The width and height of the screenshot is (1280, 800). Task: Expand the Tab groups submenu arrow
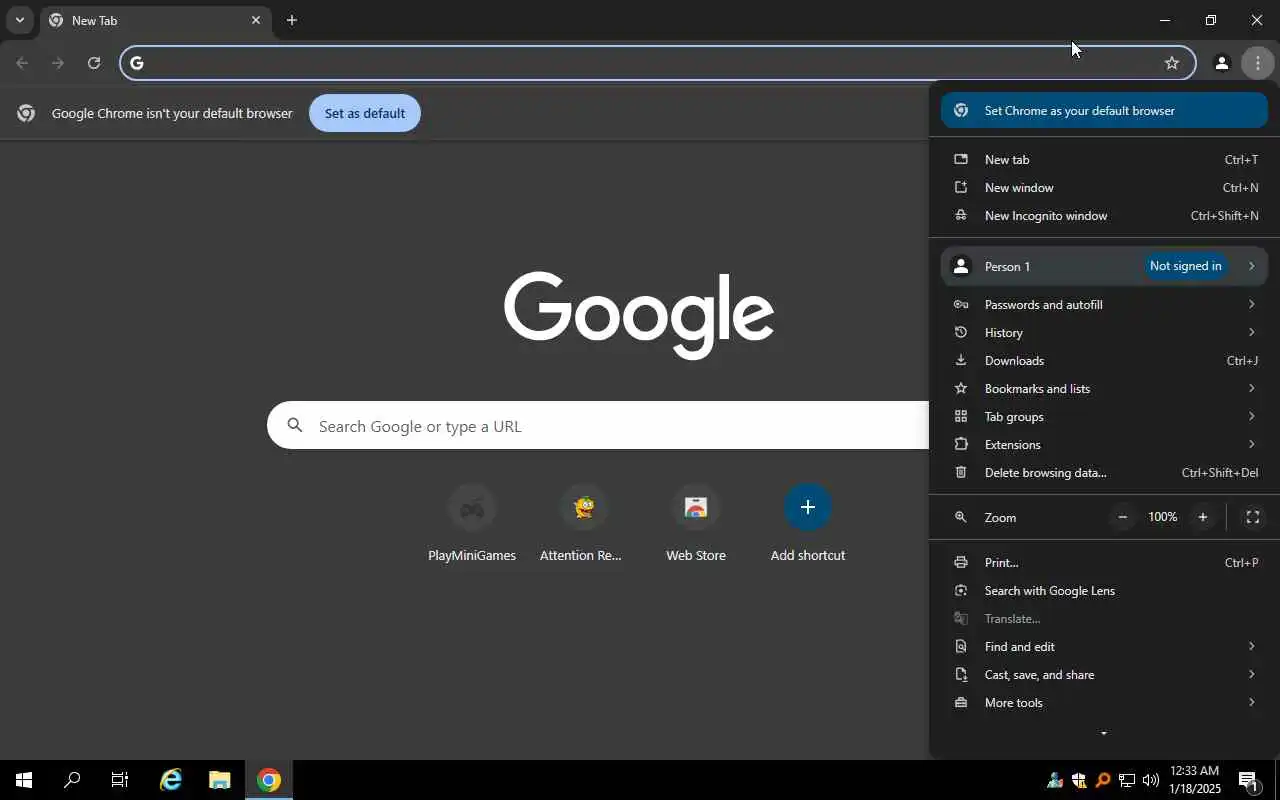(1251, 416)
